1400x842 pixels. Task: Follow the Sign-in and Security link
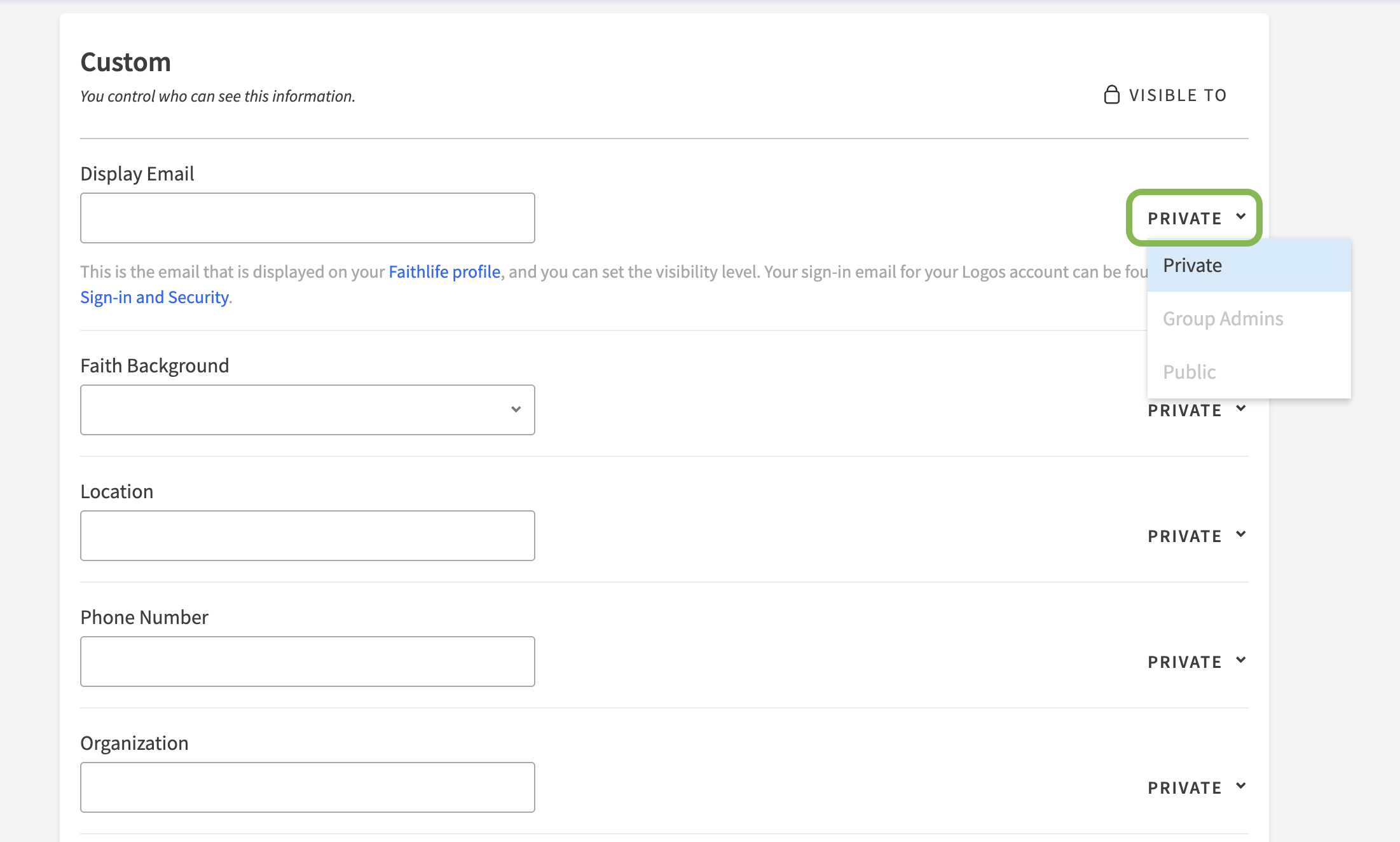[x=154, y=297]
